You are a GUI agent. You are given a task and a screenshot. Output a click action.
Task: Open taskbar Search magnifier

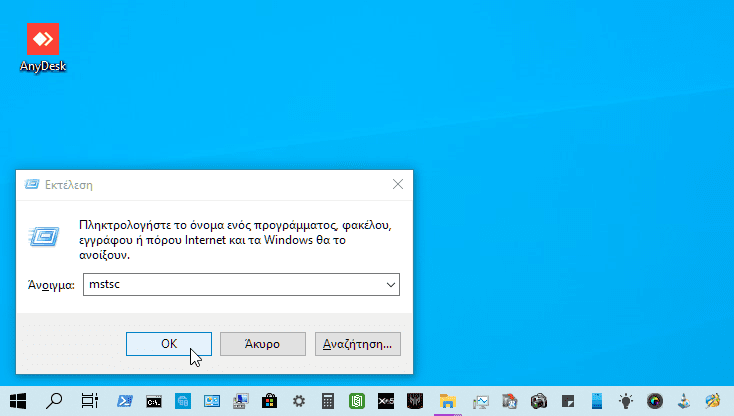pos(54,401)
